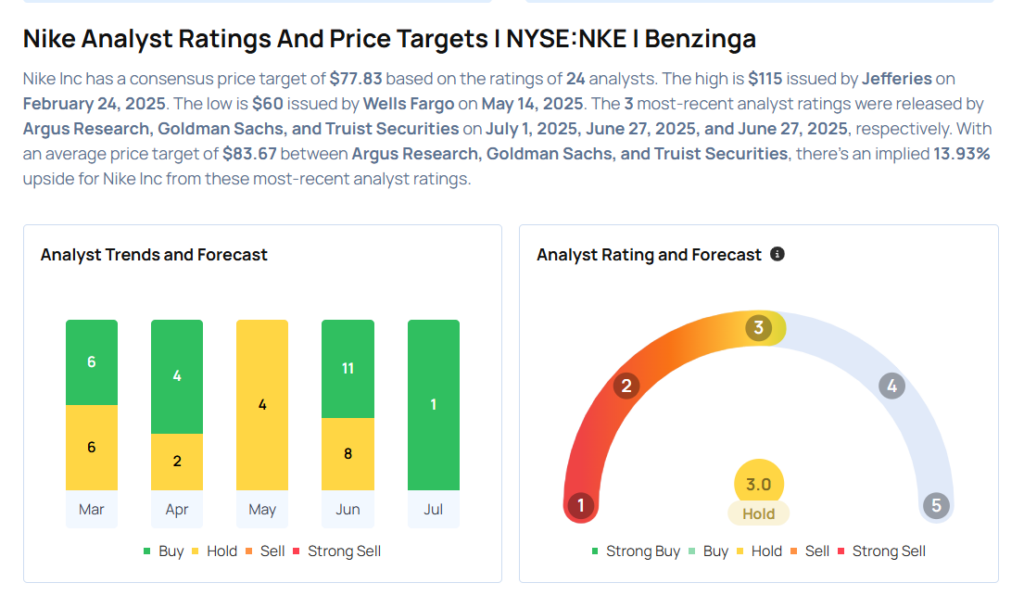Toggle Strong Buy in the rating gauge legend
Screen dimensions: 1024x608
pos(635,551)
